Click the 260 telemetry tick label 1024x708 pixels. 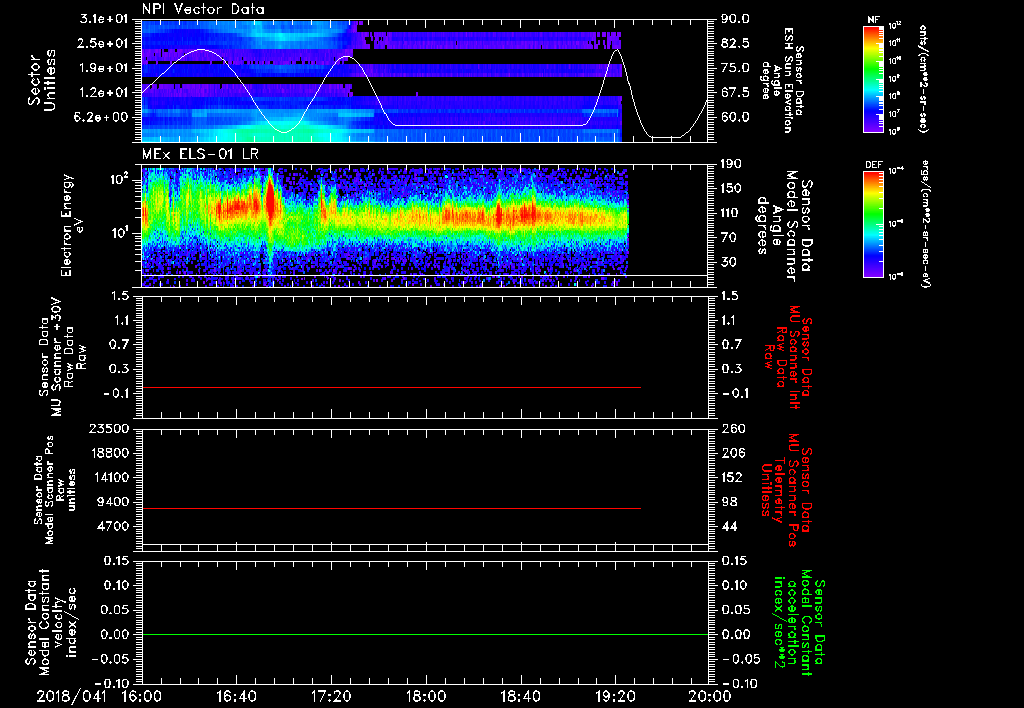733,428
